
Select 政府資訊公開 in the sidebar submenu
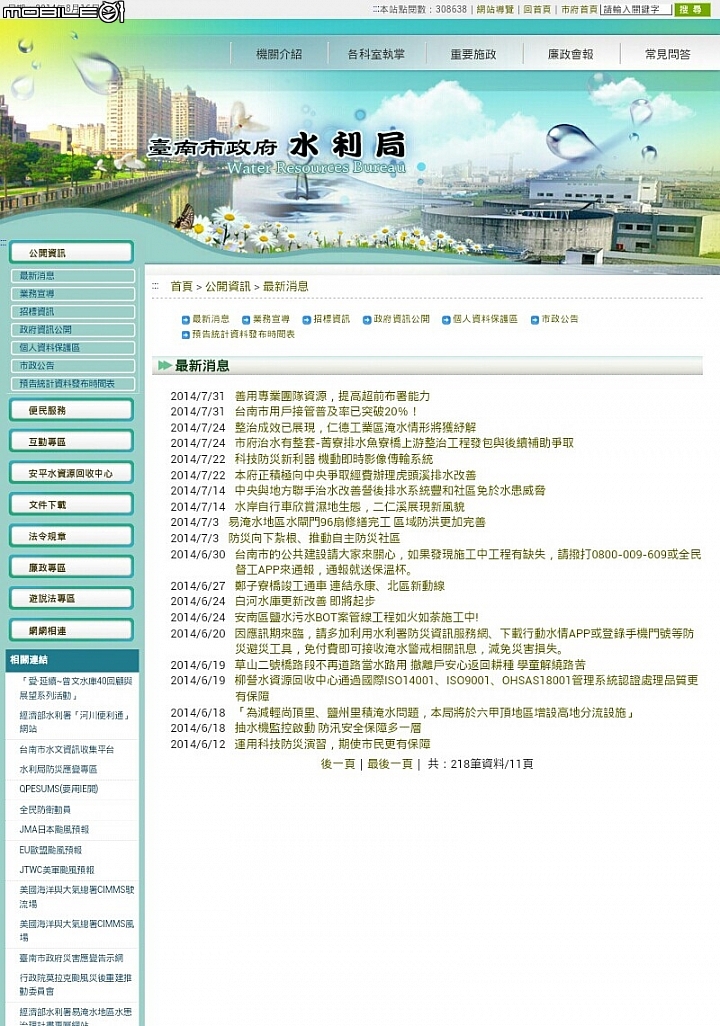point(73,330)
